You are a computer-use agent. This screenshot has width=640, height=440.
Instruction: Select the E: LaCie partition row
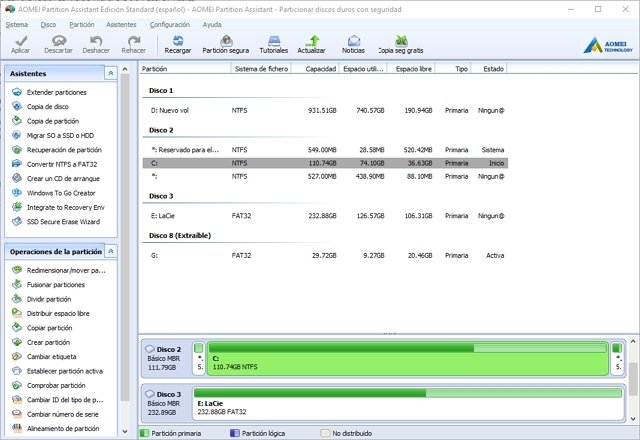(x=325, y=216)
